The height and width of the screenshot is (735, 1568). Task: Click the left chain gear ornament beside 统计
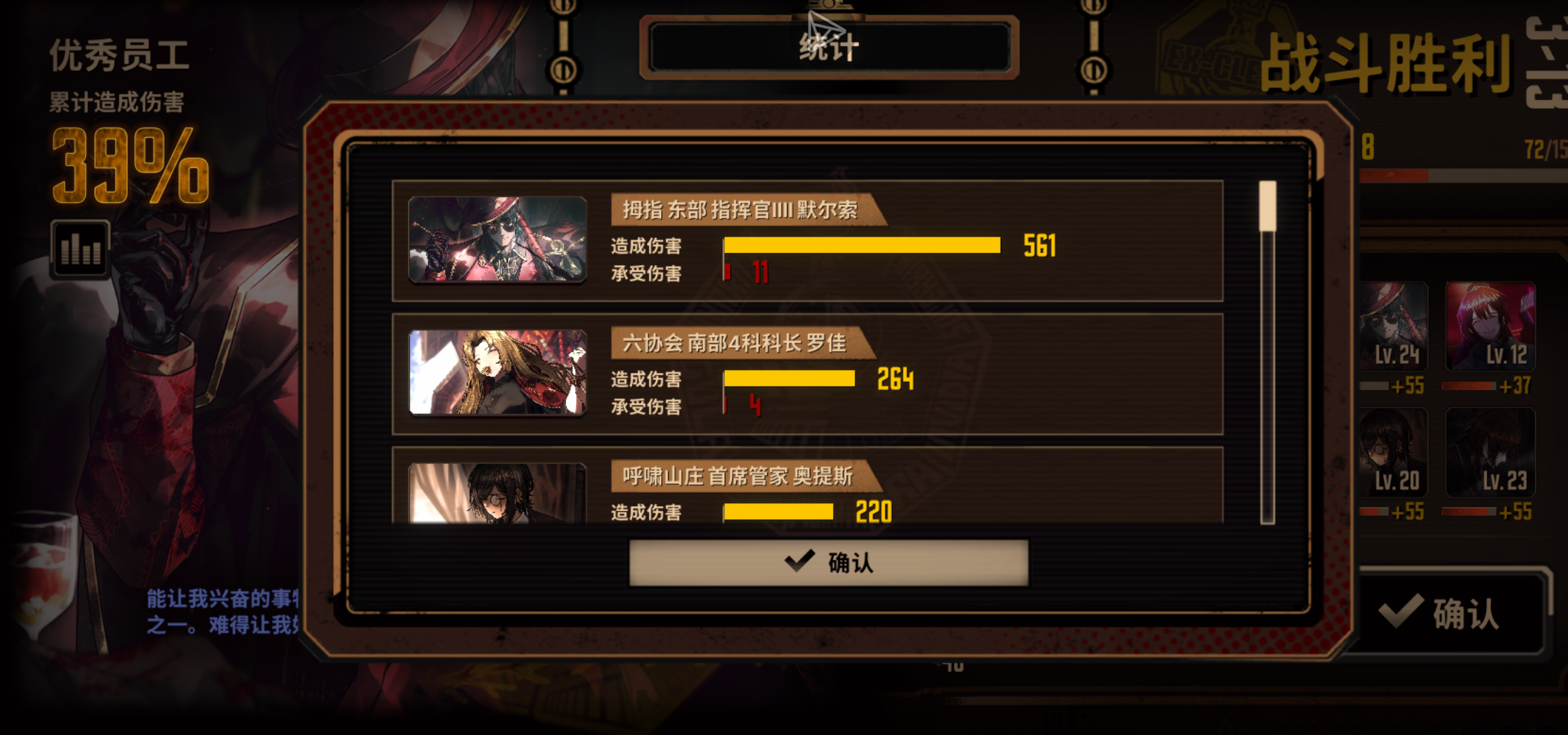(x=563, y=69)
